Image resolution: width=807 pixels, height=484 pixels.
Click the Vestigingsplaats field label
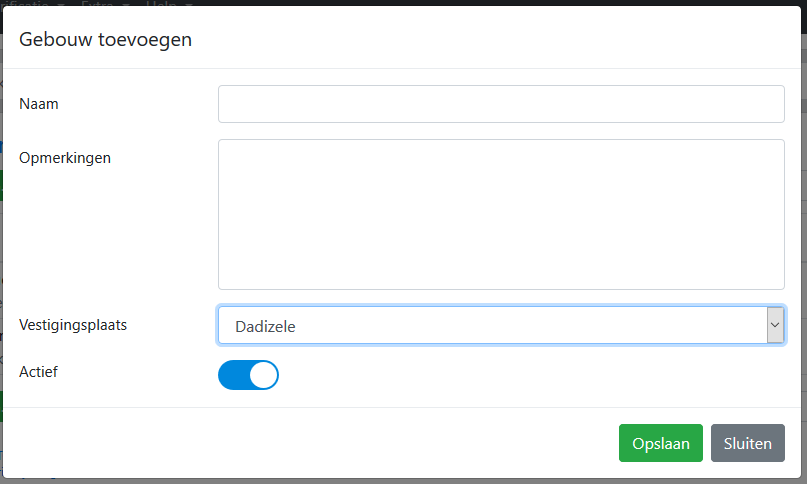[x=73, y=325]
